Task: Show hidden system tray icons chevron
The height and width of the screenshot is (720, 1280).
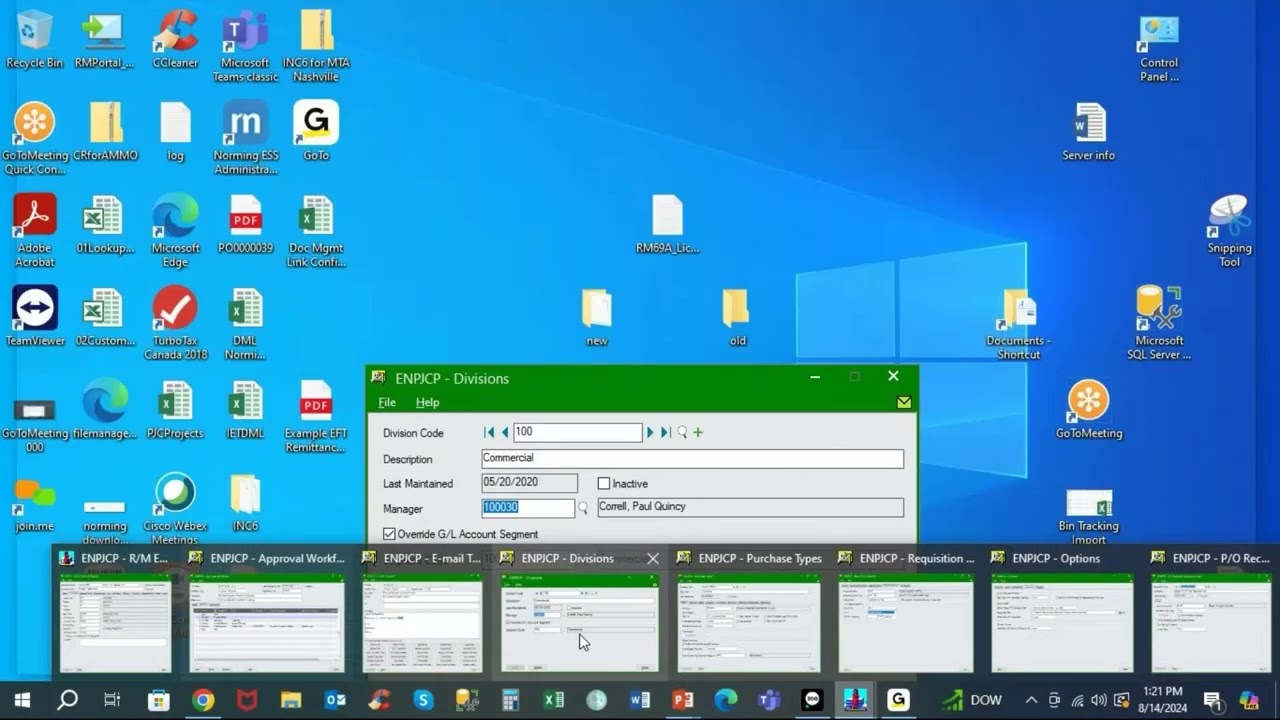Action: [x=1031, y=700]
